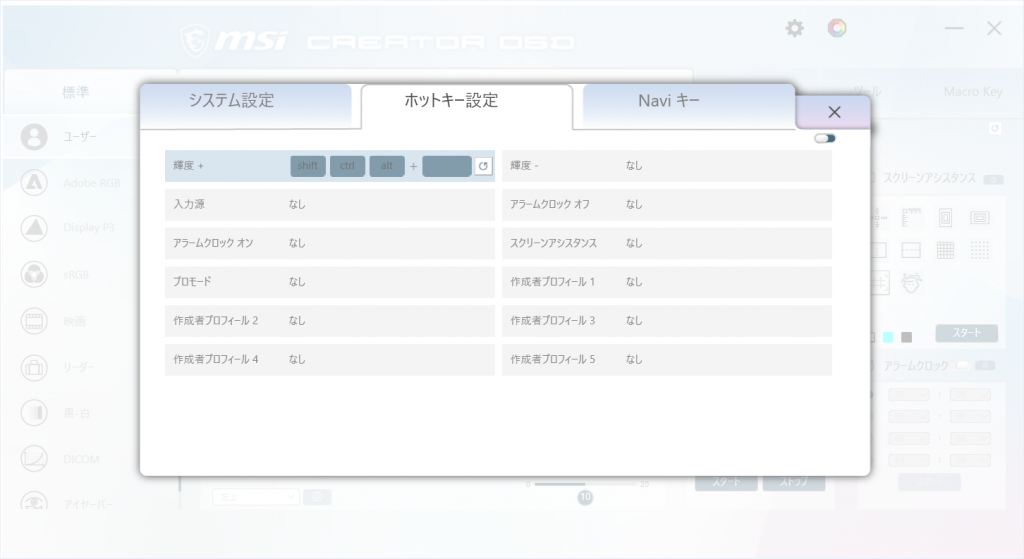
Task: Click reset icon at main window top right
Action: click(995, 129)
